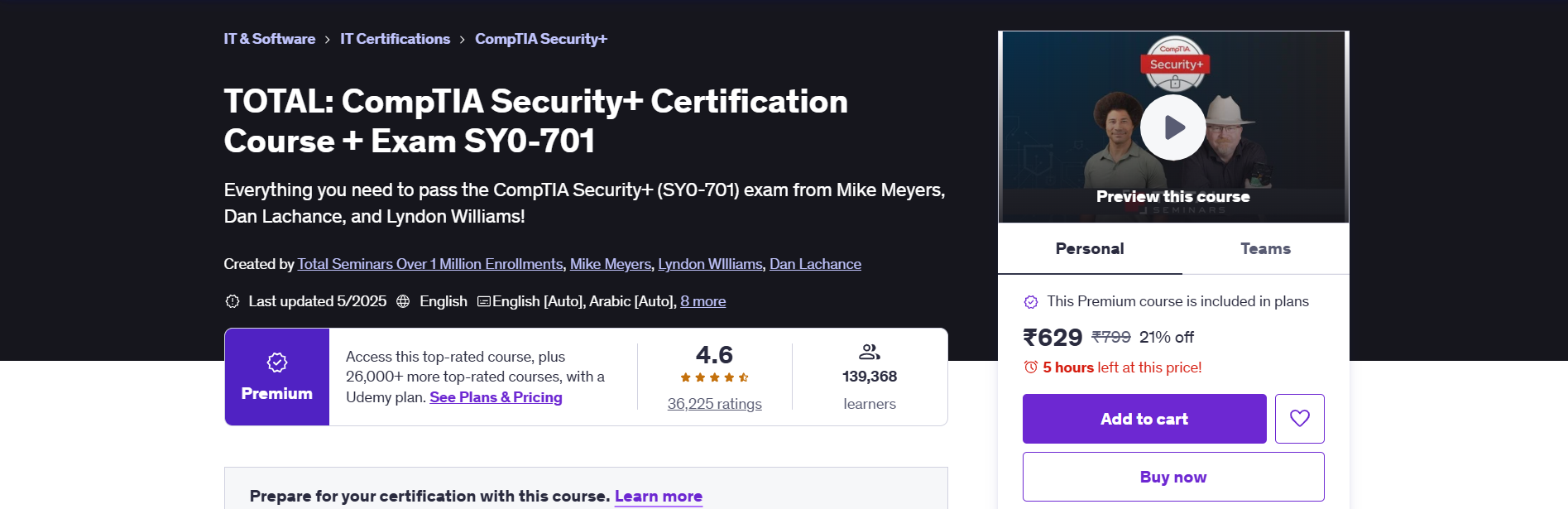Click the alarm clock icon near price

1031,367
